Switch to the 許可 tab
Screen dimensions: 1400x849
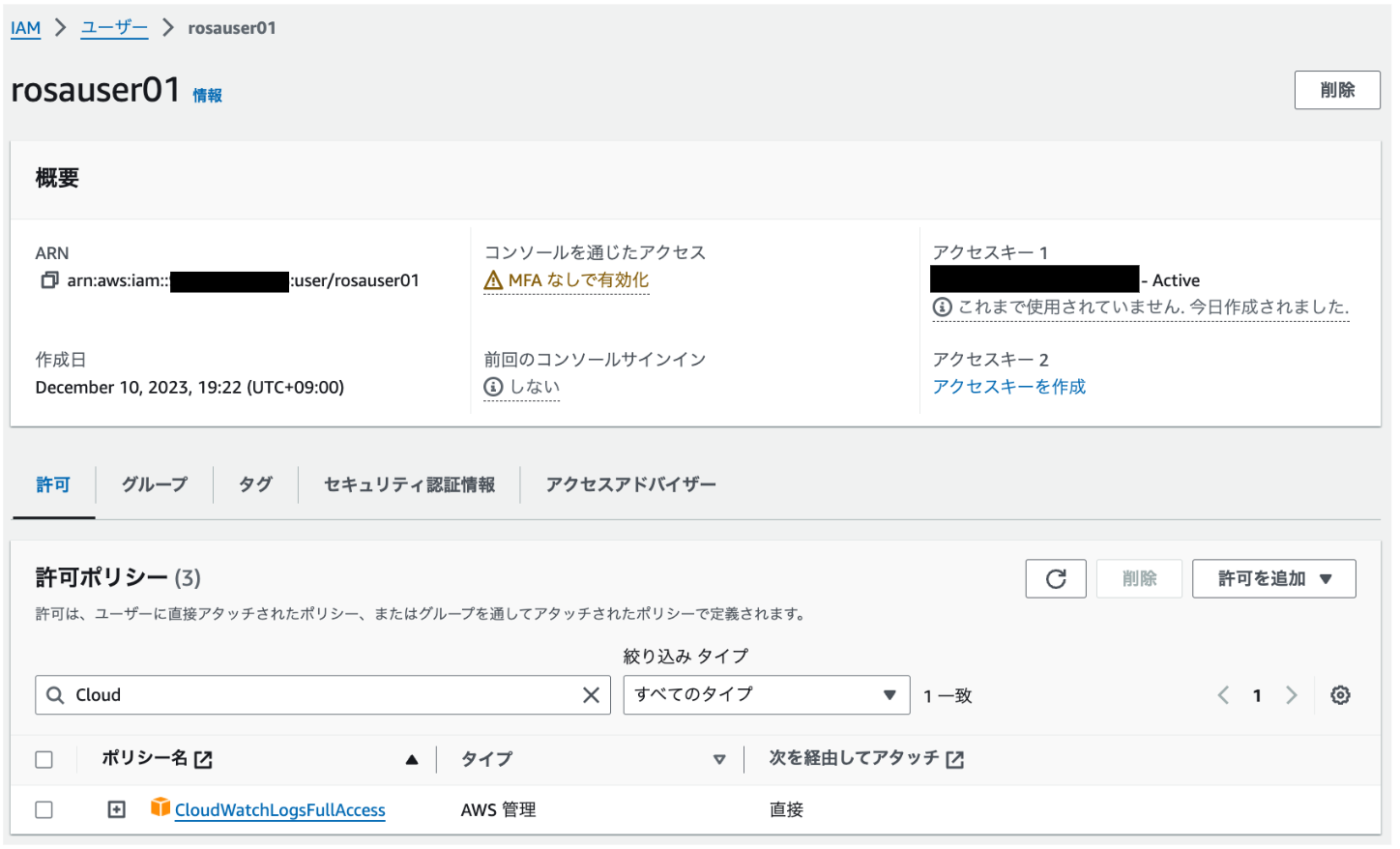click(x=53, y=485)
